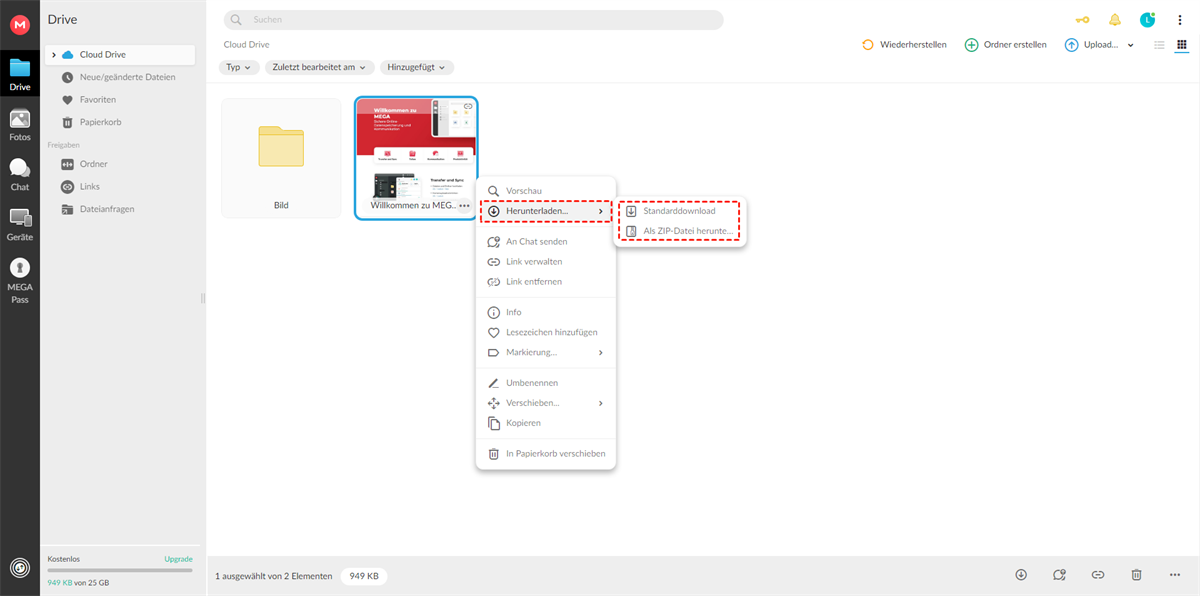Click the link icon in bottom bar

point(1098,575)
